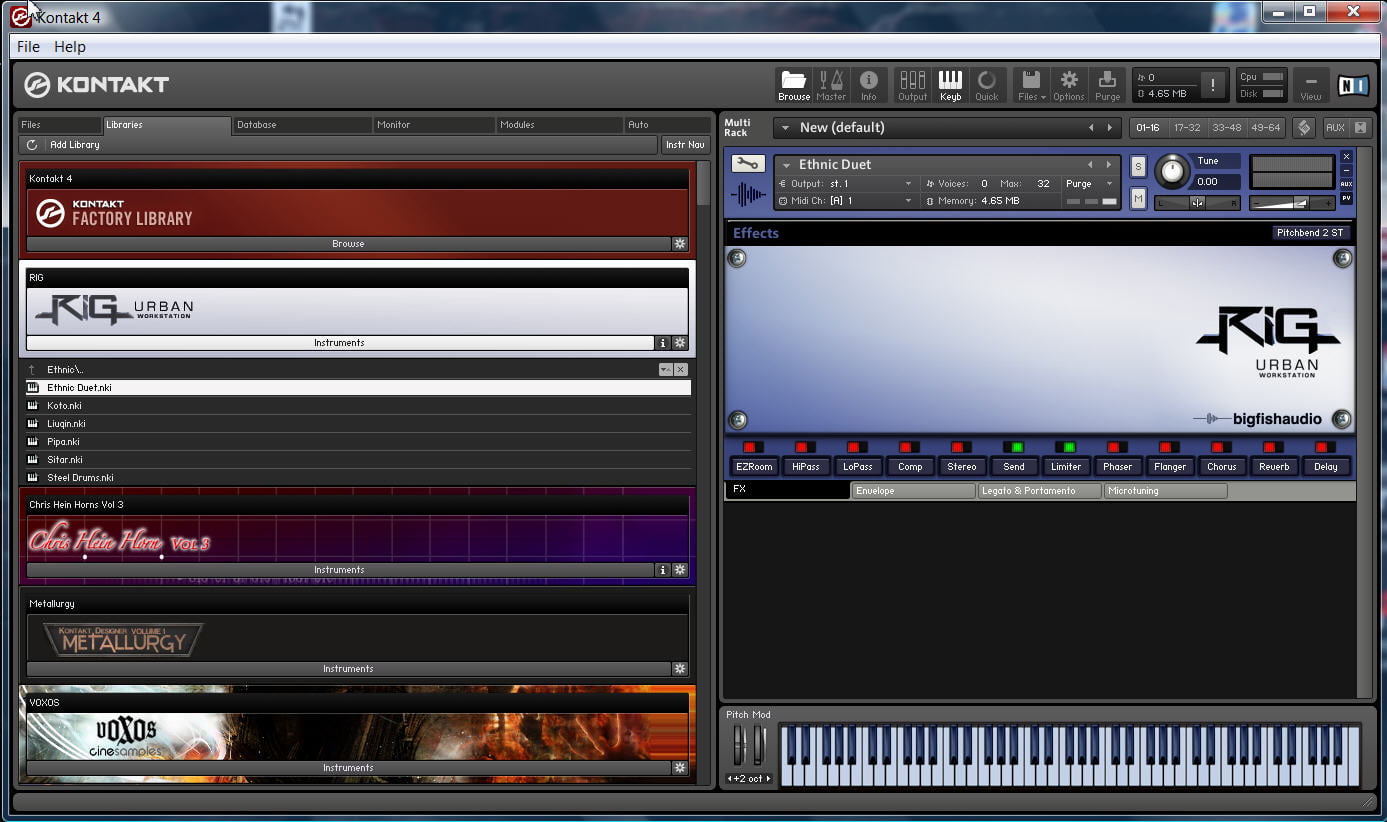This screenshot has width=1387, height=822.
Task: Toggle the Keyb on-screen keyboard icon
Action: click(x=950, y=85)
